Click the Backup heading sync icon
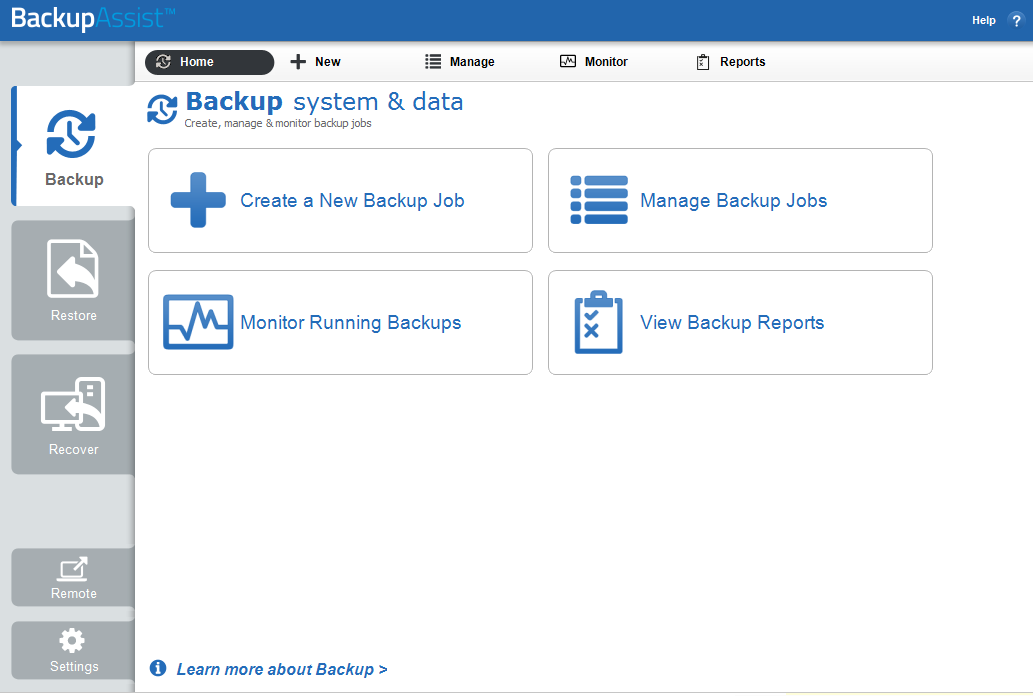The width and height of the screenshot is (1033, 696). (162, 109)
